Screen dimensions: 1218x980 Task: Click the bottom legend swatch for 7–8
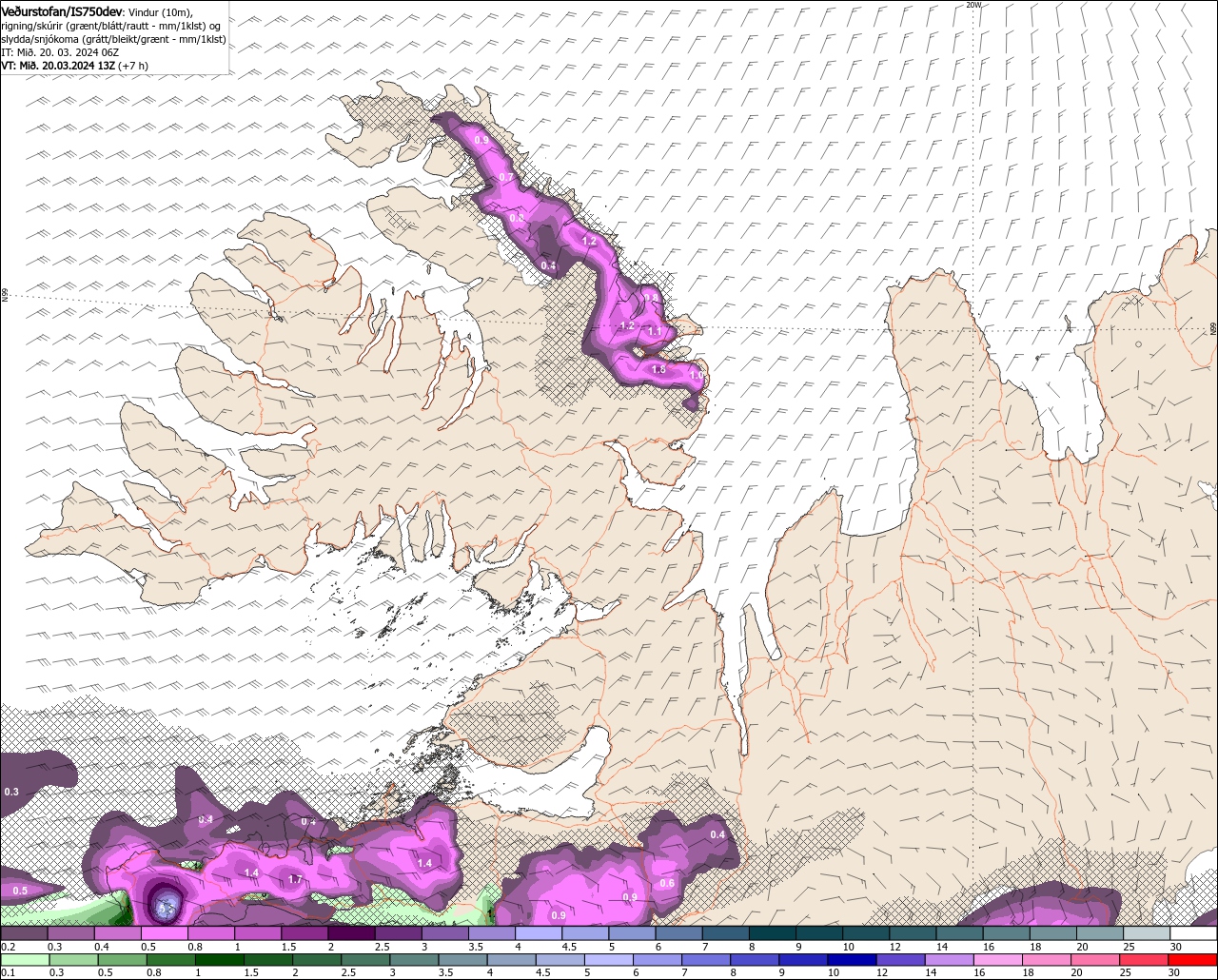[705, 959]
